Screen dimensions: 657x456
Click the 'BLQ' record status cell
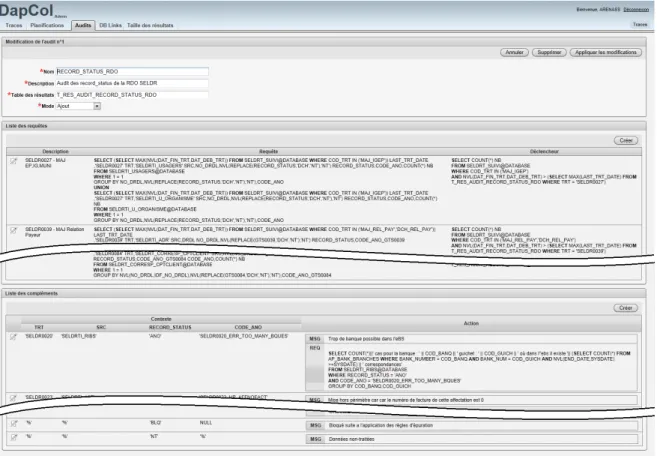click(155, 423)
